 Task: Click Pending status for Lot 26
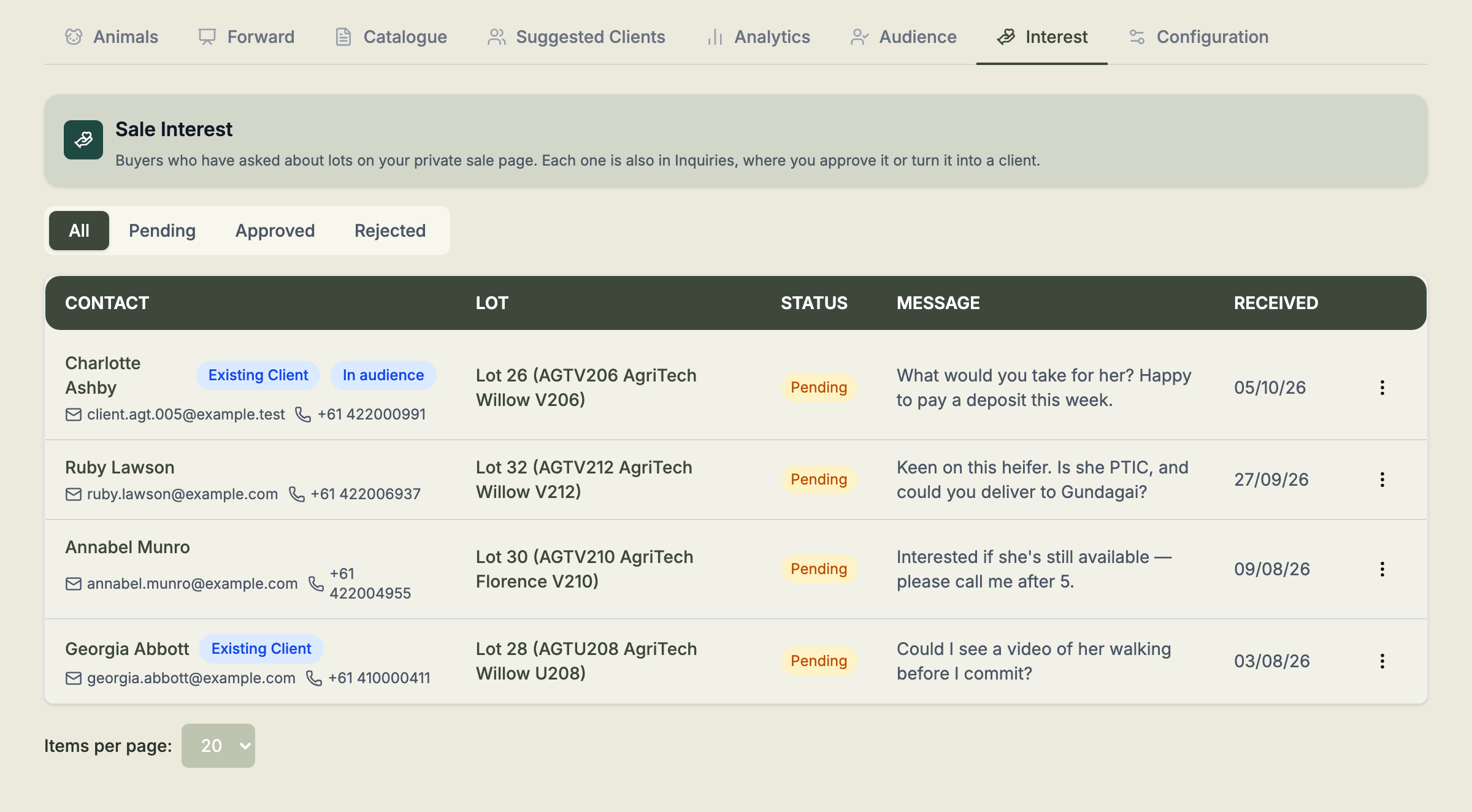819,388
